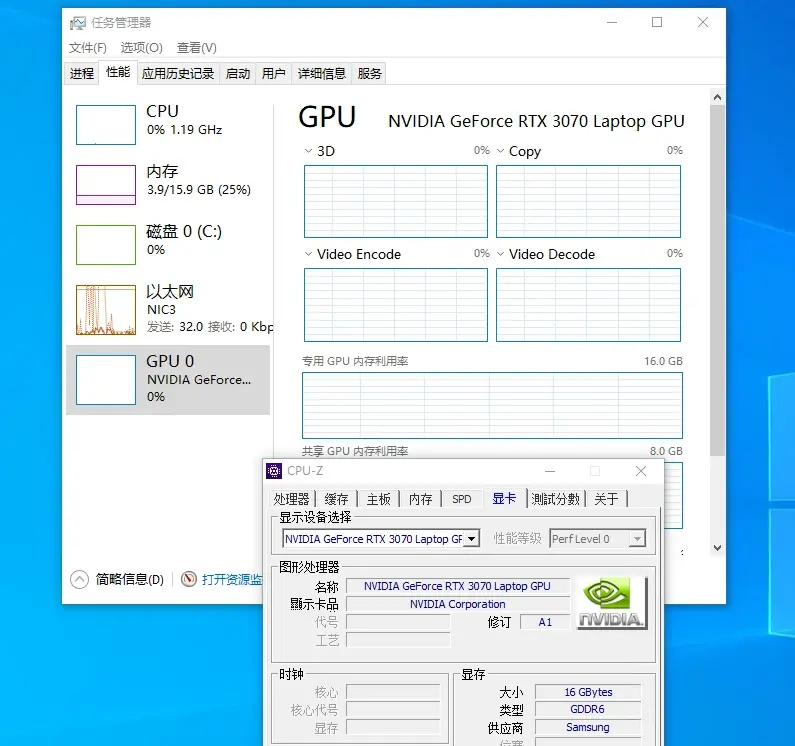Open the display device selection dropdown in CPU-Z

pyautogui.click(x=472, y=539)
